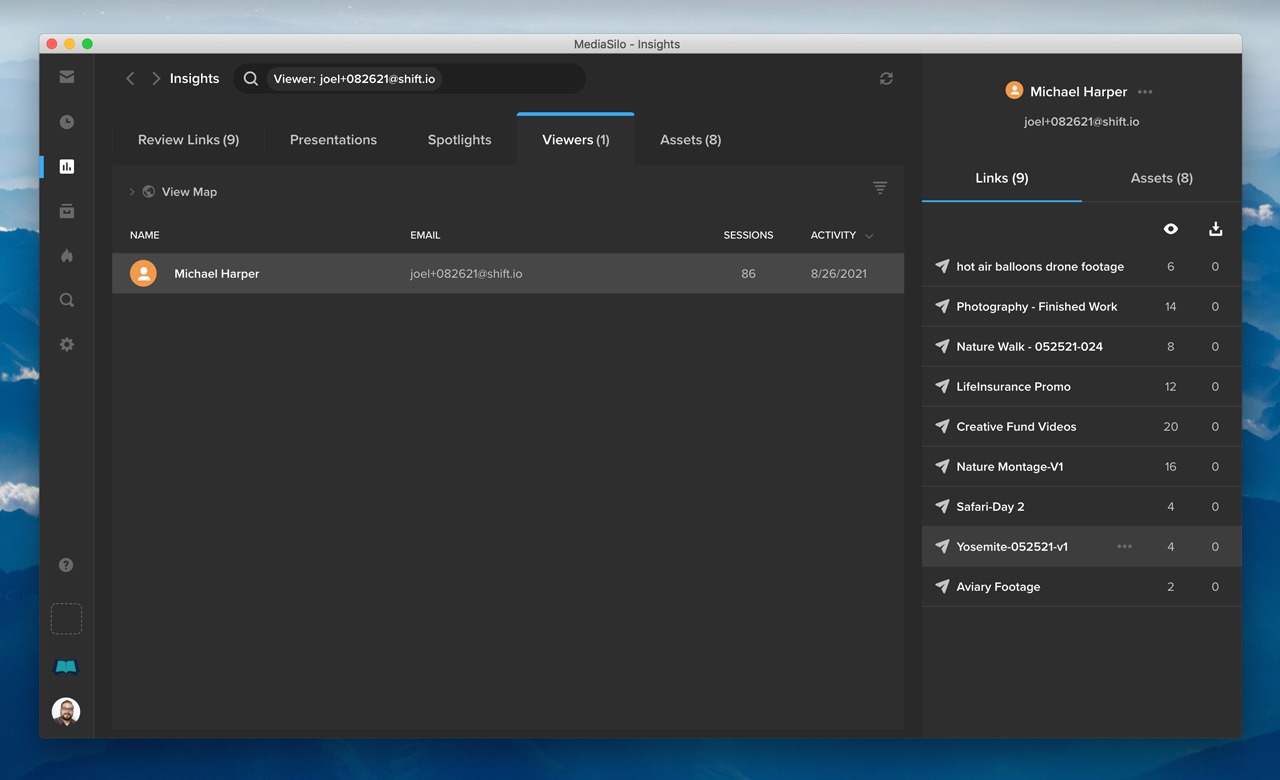Click the refresh icon near the search bar
Screen dimensions: 1280x780
(886, 78)
